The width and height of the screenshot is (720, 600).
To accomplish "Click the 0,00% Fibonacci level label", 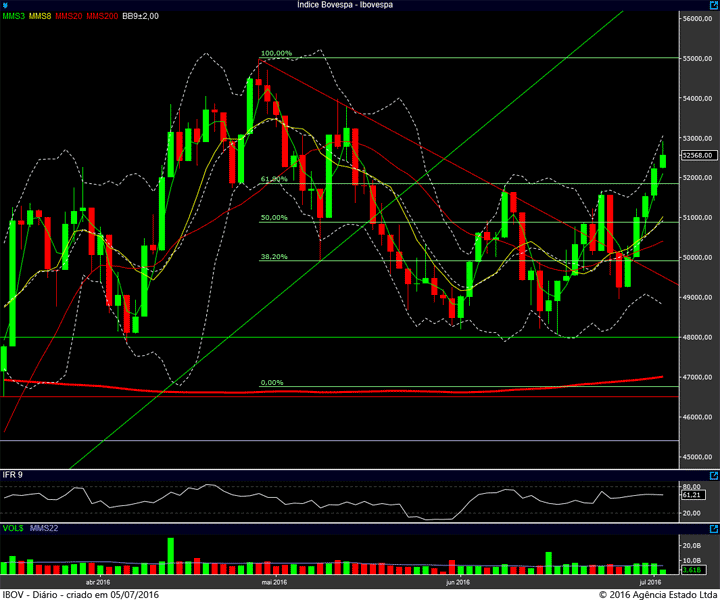I will pos(272,382).
